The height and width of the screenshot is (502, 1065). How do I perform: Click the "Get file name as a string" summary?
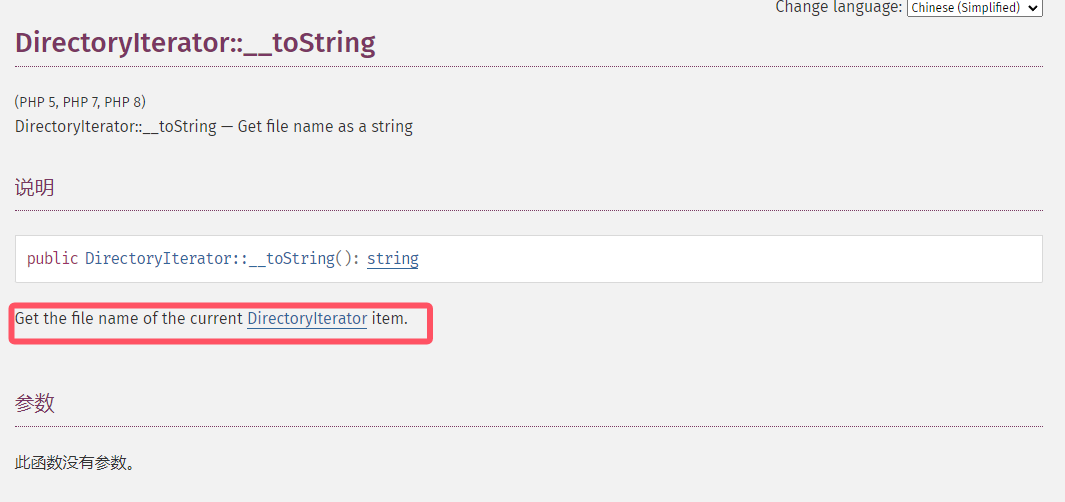325,127
